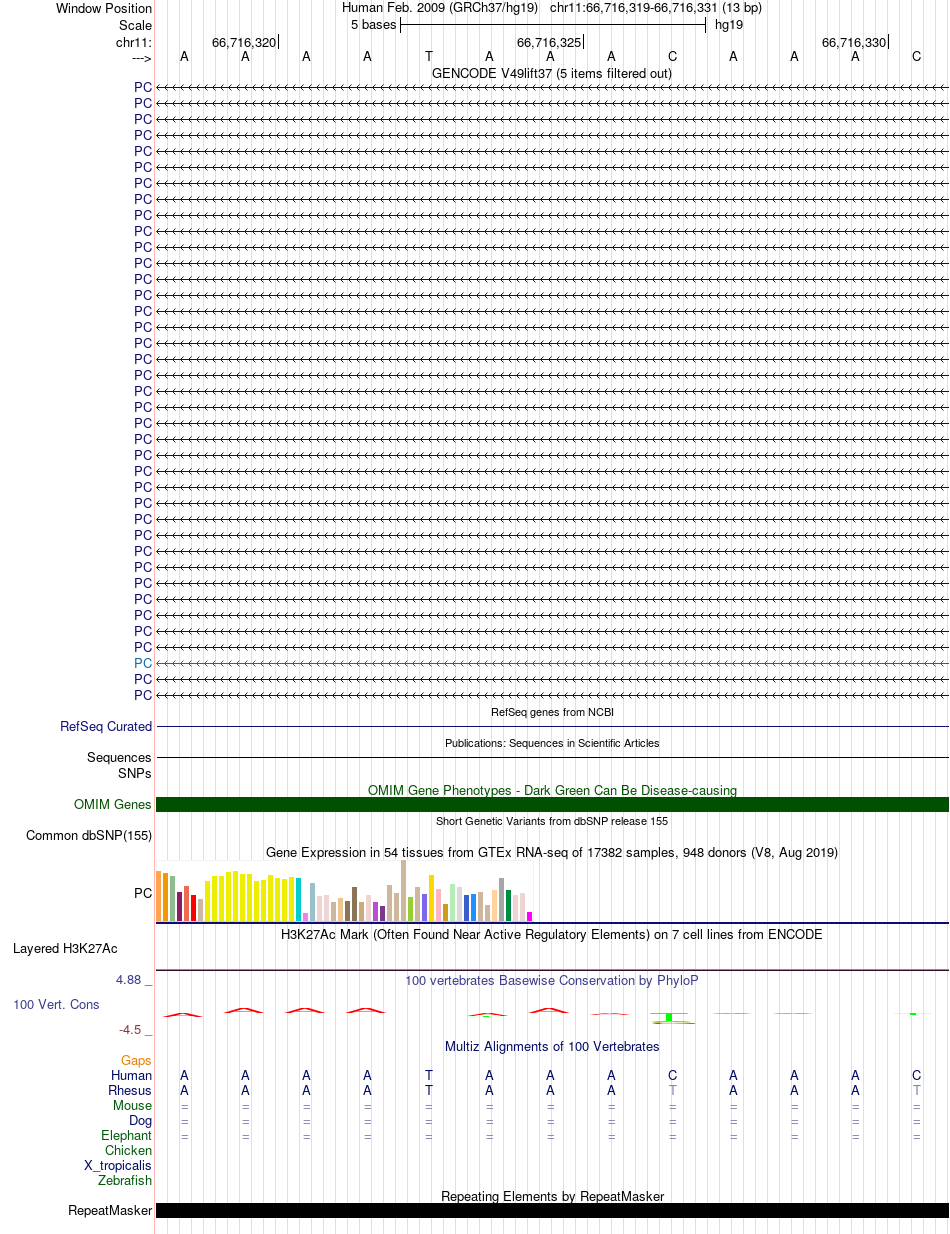Image resolution: width=950 pixels, height=1234 pixels.
Task: Open the GENCODE V49lift37 track title
Action: click(552, 73)
